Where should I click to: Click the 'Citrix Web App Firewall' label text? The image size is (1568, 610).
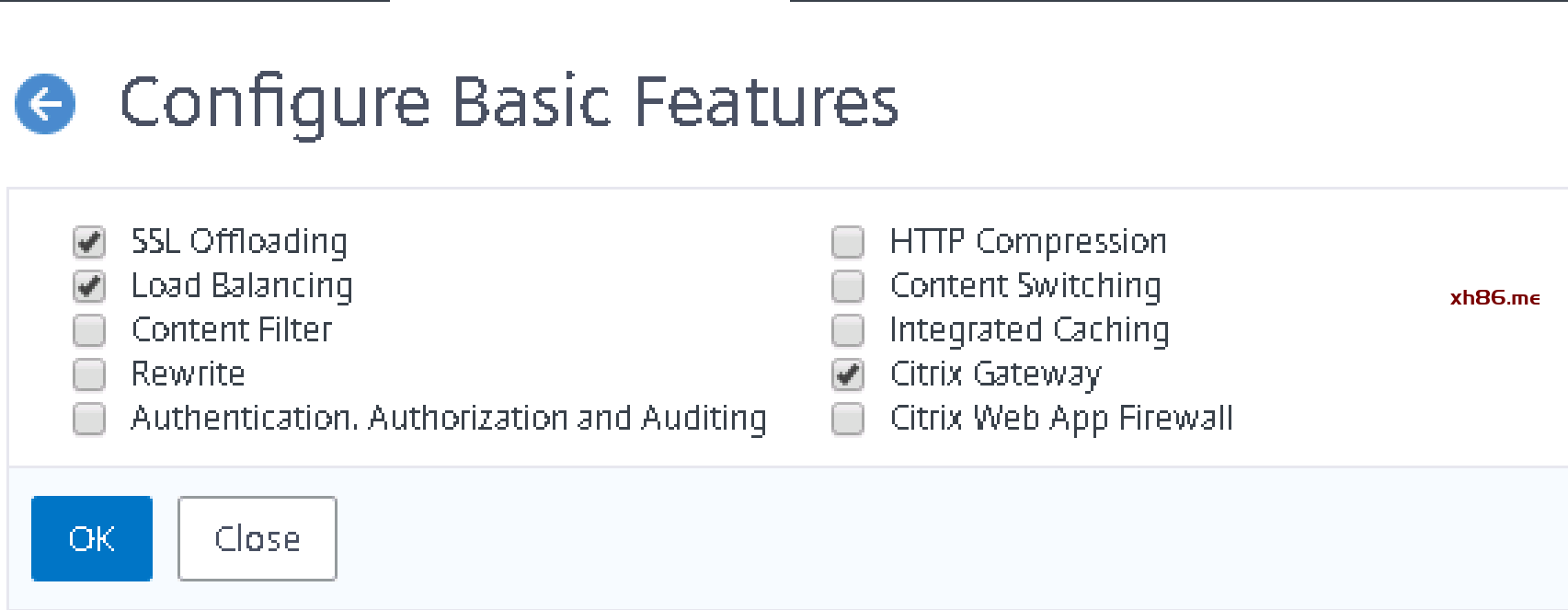click(x=1061, y=419)
